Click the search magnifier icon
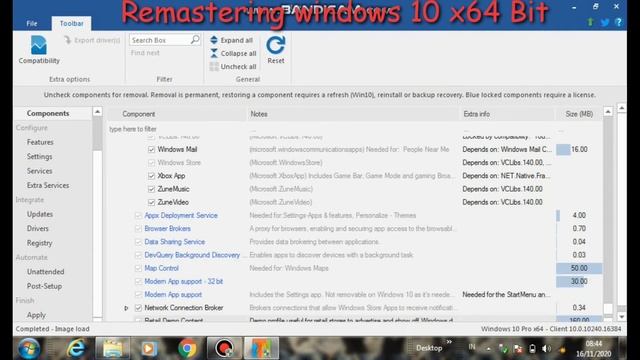This screenshot has height=360, width=640. [x=195, y=39]
